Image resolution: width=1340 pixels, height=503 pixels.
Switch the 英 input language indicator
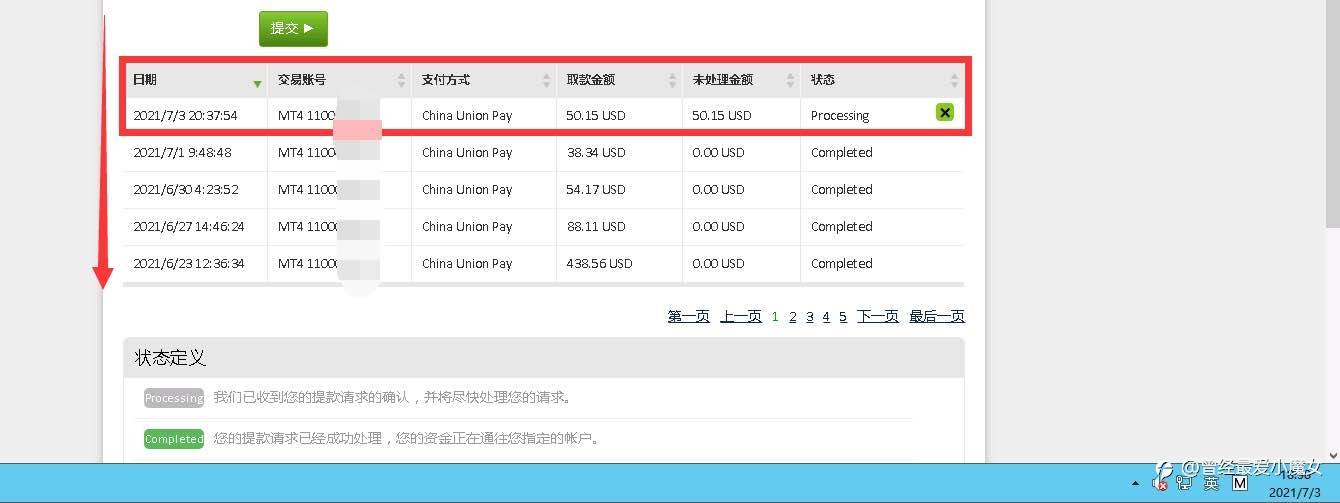coord(1211,483)
